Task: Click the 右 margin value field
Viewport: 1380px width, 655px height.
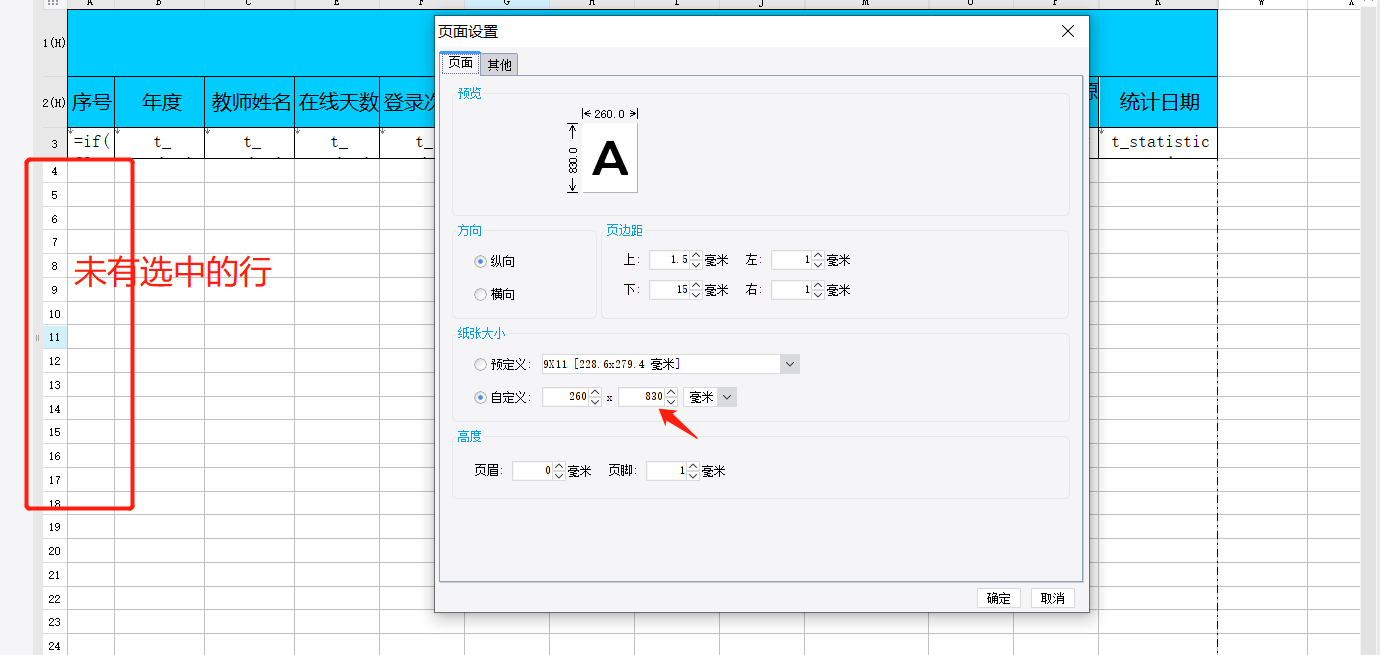Action: [x=791, y=290]
